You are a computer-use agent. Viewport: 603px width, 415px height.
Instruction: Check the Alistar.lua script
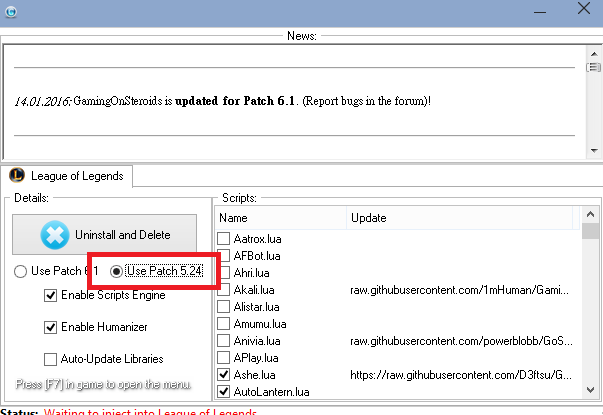click(223, 307)
